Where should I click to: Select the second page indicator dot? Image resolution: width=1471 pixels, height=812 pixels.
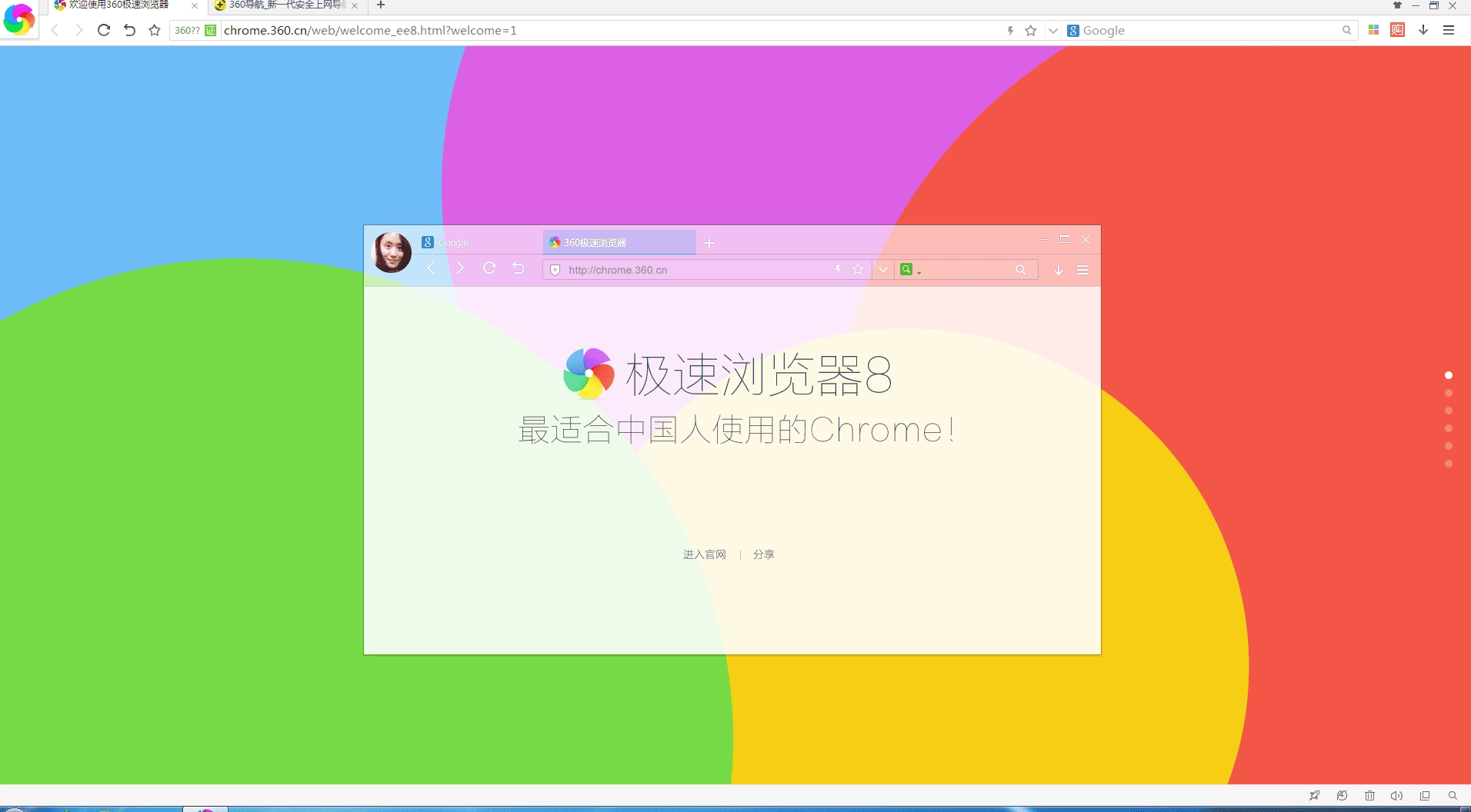click(1449, 393)
